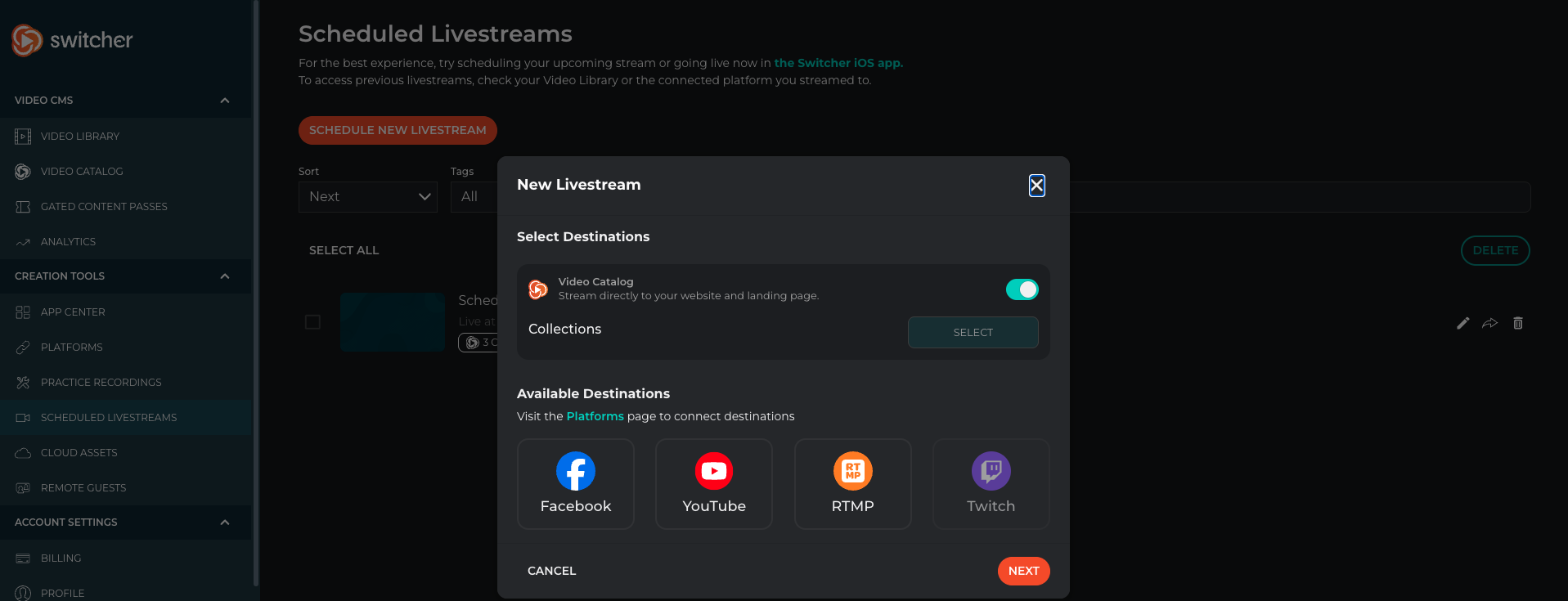Collapse the Creation Tools section

pos(225,276)
